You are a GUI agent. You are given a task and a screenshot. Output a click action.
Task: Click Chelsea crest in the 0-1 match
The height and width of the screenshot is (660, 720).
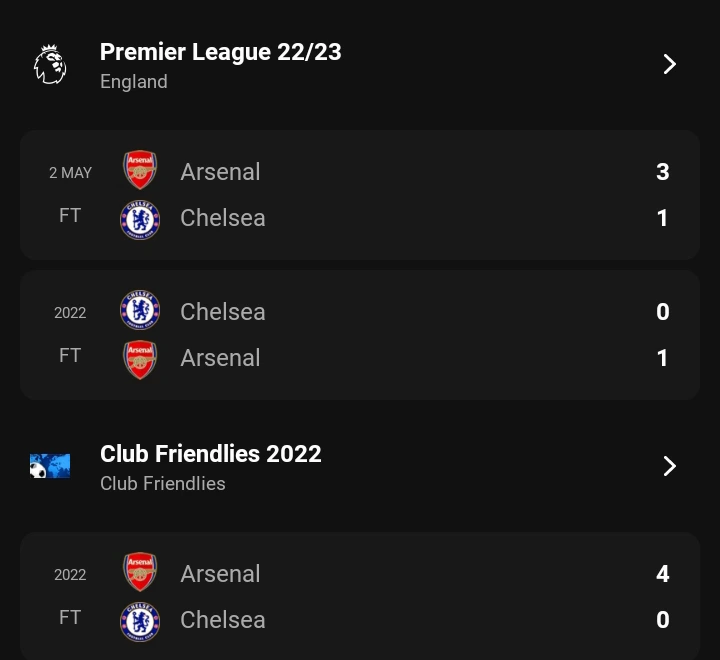tap(140, 310)
